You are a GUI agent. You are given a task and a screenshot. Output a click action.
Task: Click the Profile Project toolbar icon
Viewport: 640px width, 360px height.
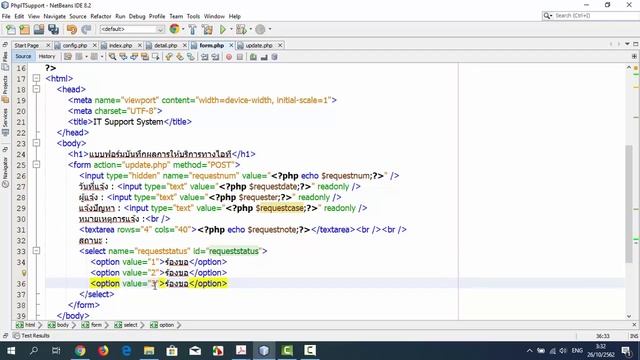click(260, 29)
